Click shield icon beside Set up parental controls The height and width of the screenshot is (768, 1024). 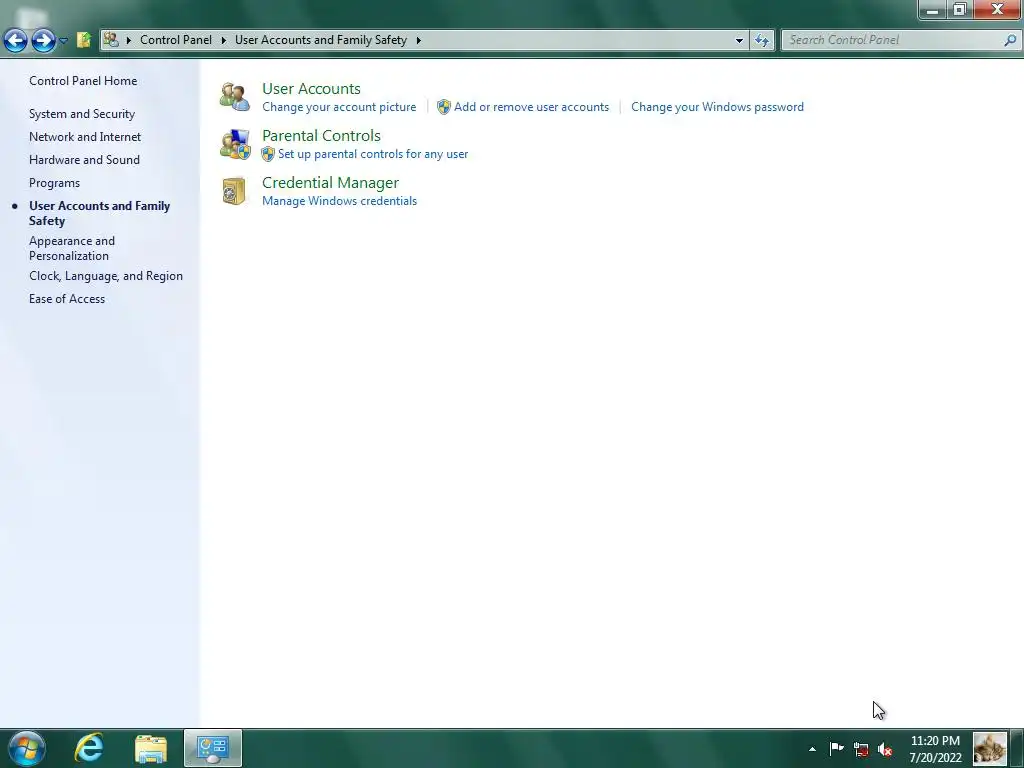(x=268, y=154)
